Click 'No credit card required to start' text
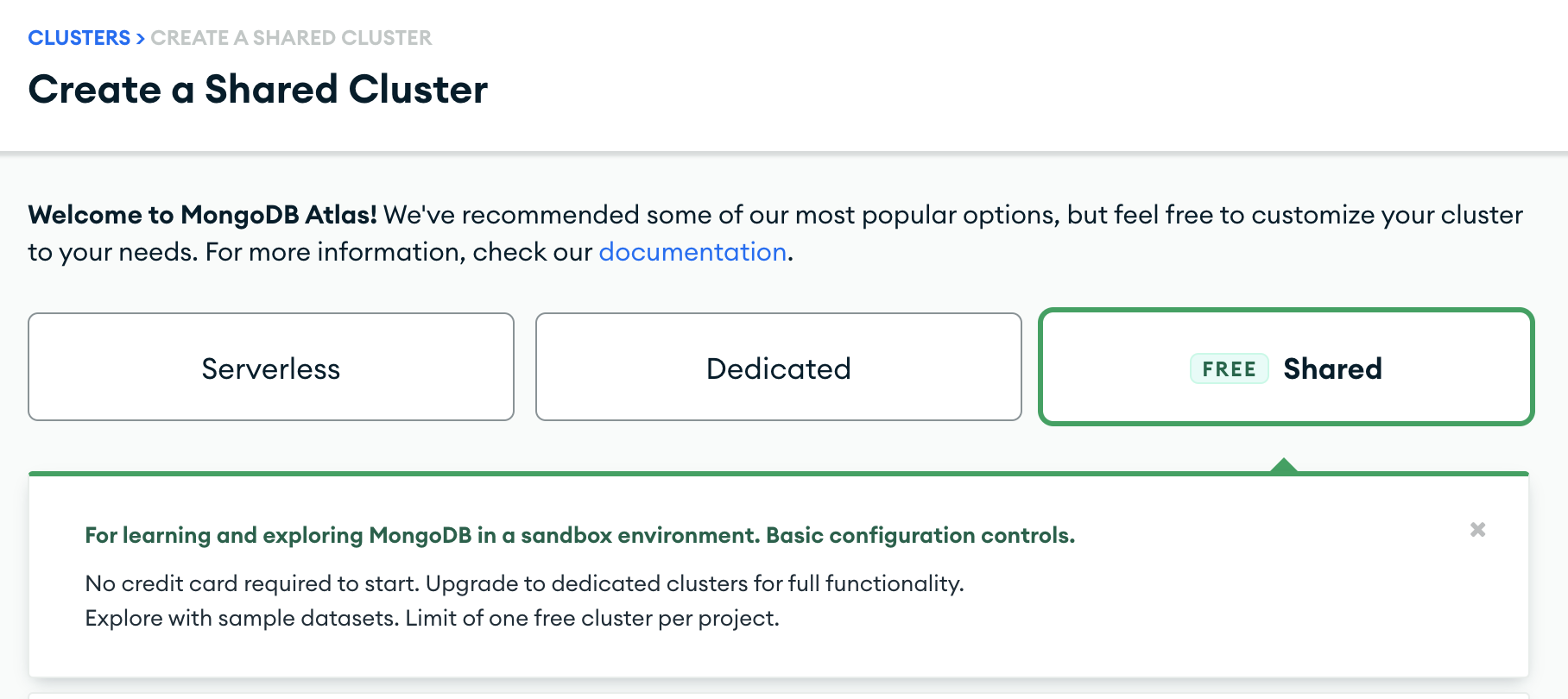 (252, 584)
